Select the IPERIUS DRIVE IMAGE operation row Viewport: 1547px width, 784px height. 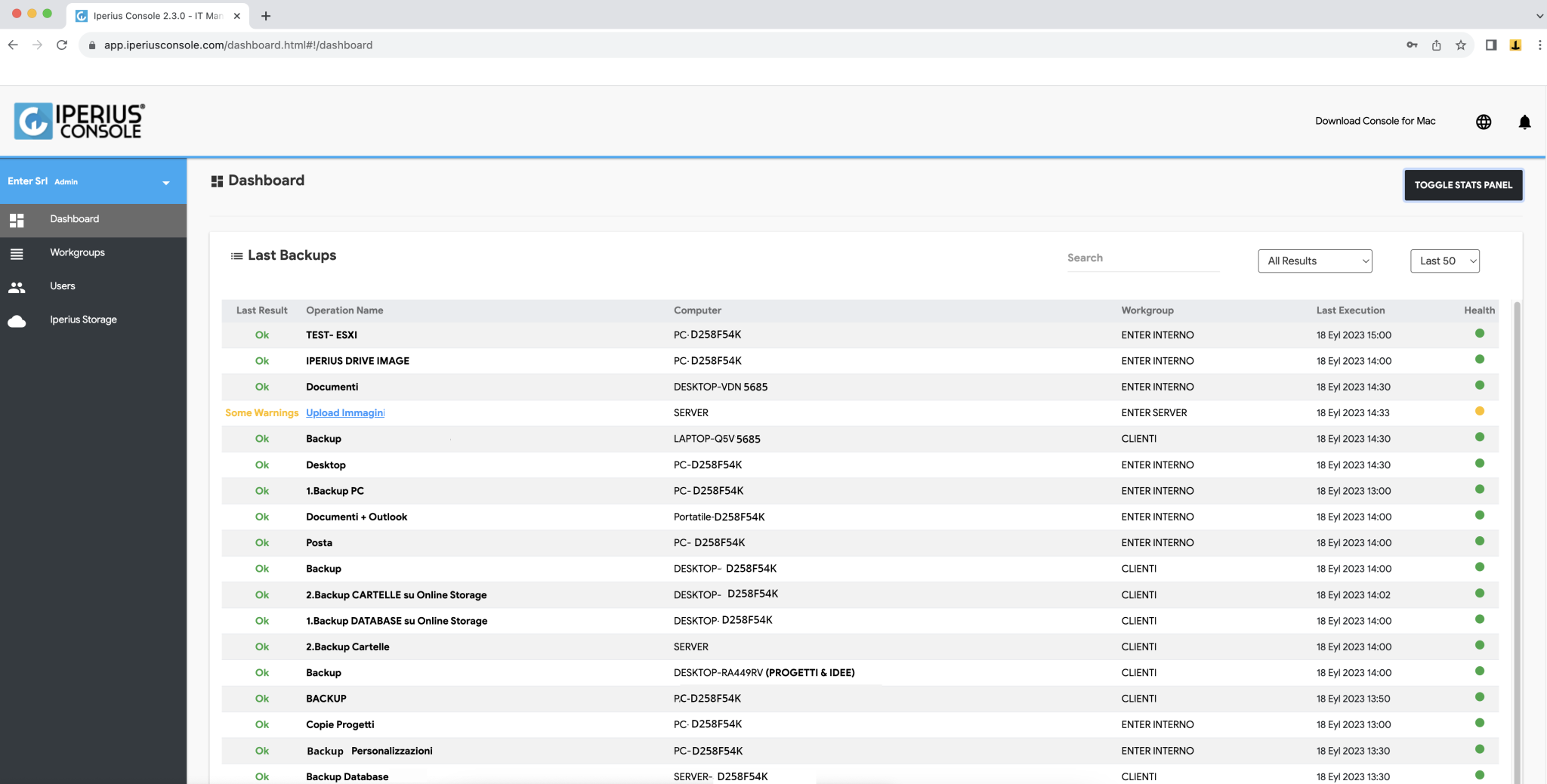pyautogui.click(x=860, y=361)
